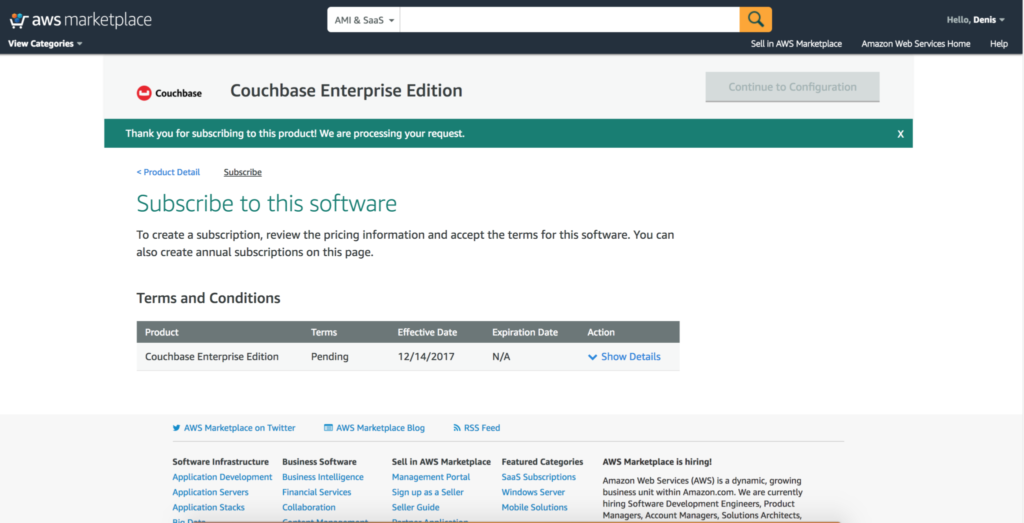Viewport: 1024px width, 523px height.
Task: Open Seller Guide link
Action: click(415, 507)
